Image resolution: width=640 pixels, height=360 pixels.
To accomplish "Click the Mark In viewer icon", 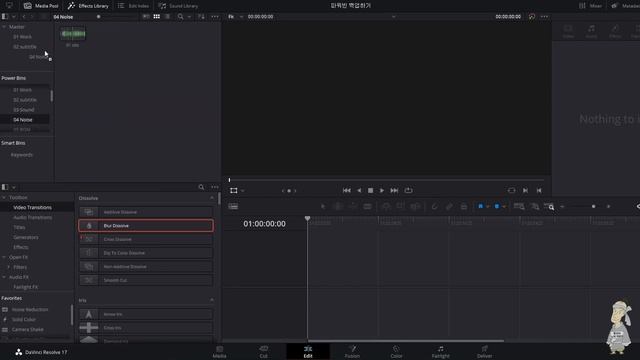I will [x=525, y=191].
